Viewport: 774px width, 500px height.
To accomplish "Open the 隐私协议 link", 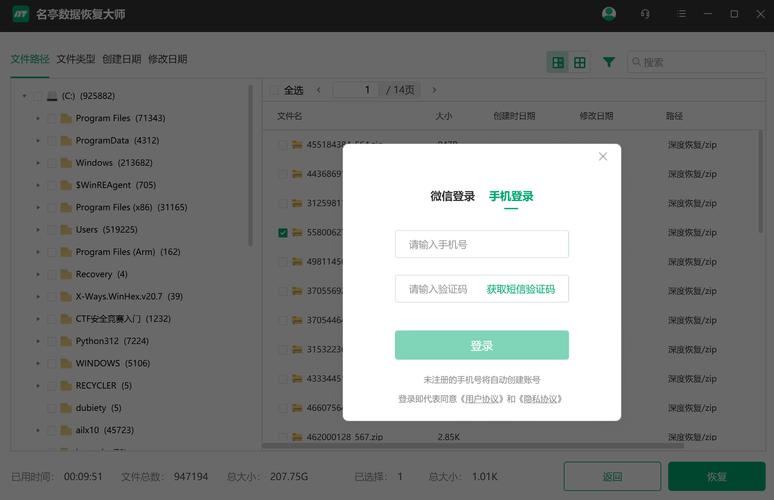I will [541, 399].
